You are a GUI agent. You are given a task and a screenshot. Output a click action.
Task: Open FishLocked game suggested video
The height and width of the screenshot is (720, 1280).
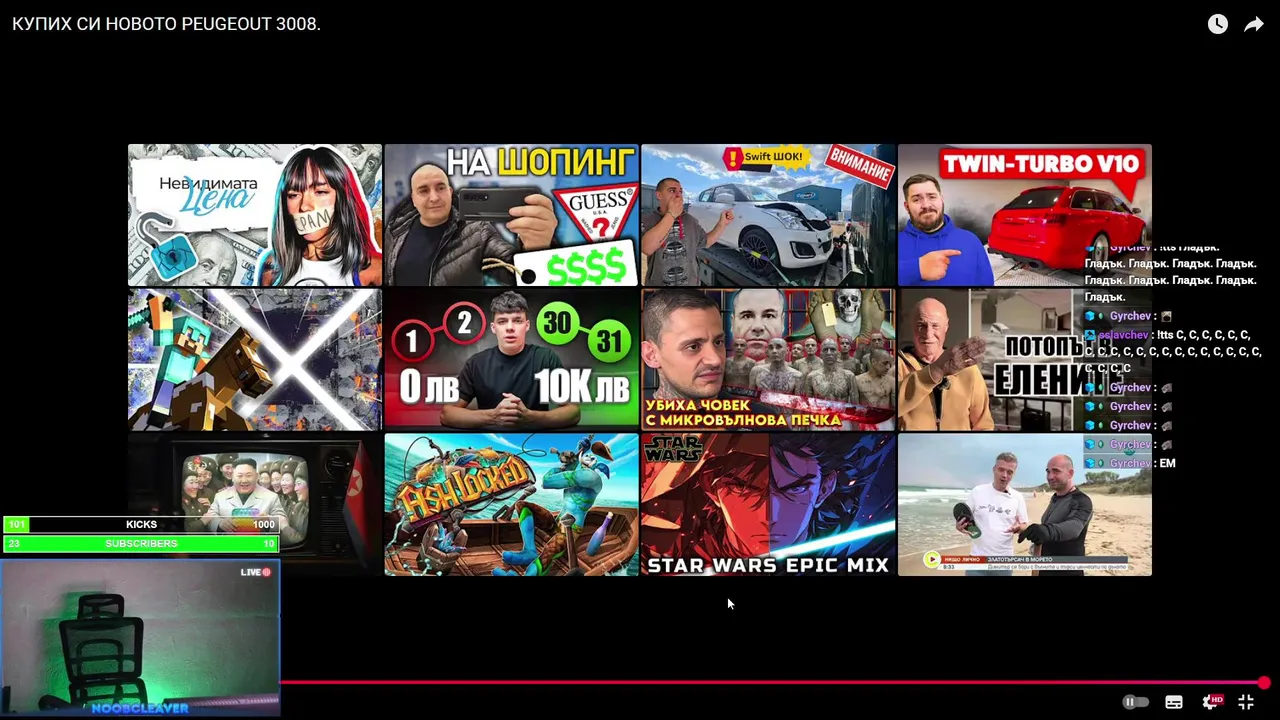point(511,504)
